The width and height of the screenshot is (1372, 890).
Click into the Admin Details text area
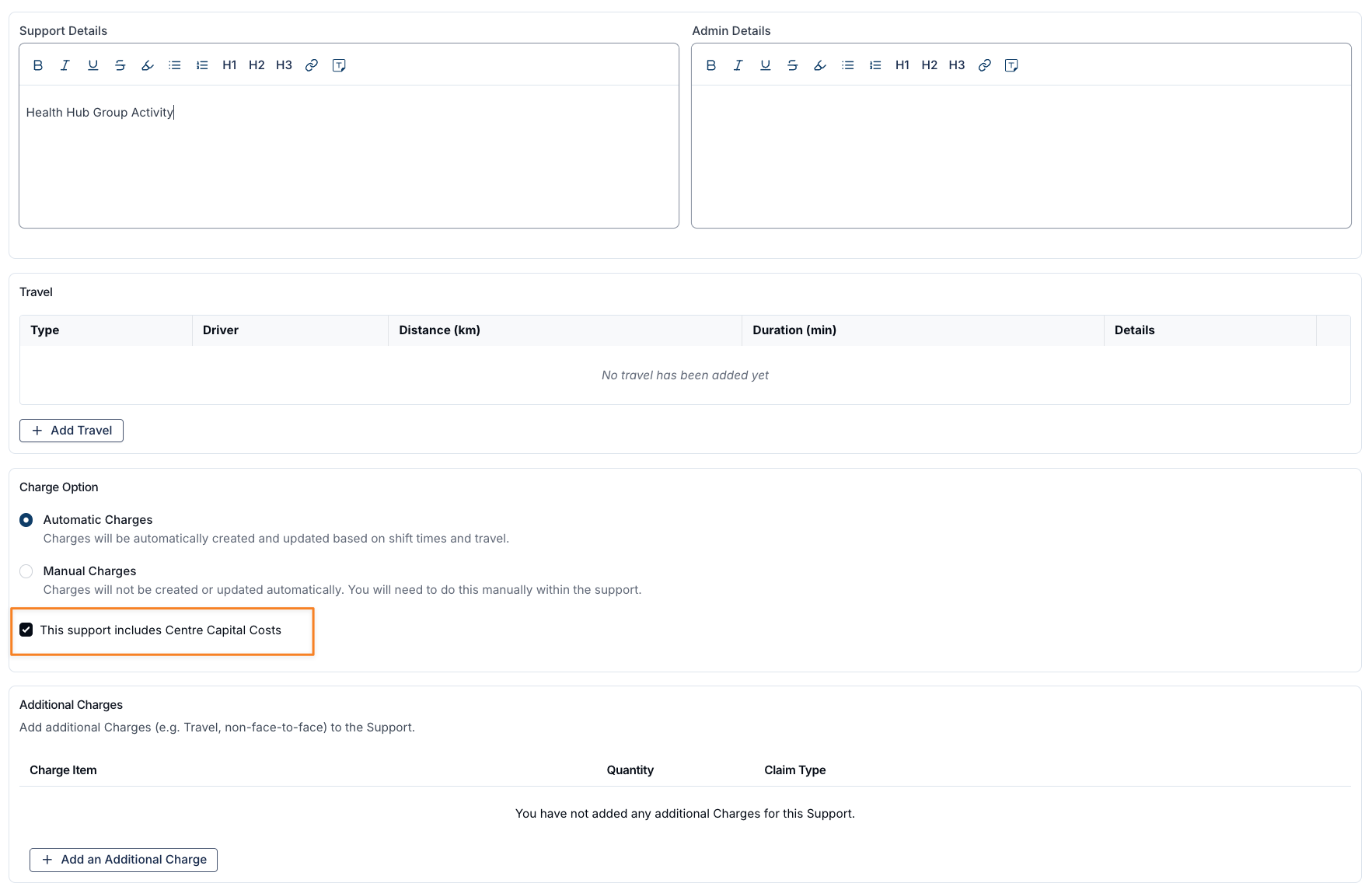pyautogui.click(x=1021, y=155)
